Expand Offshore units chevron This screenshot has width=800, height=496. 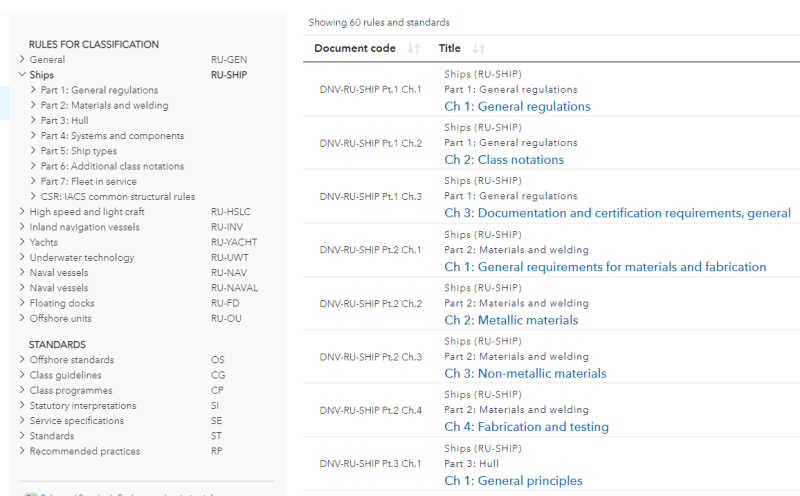click(22, 318)
